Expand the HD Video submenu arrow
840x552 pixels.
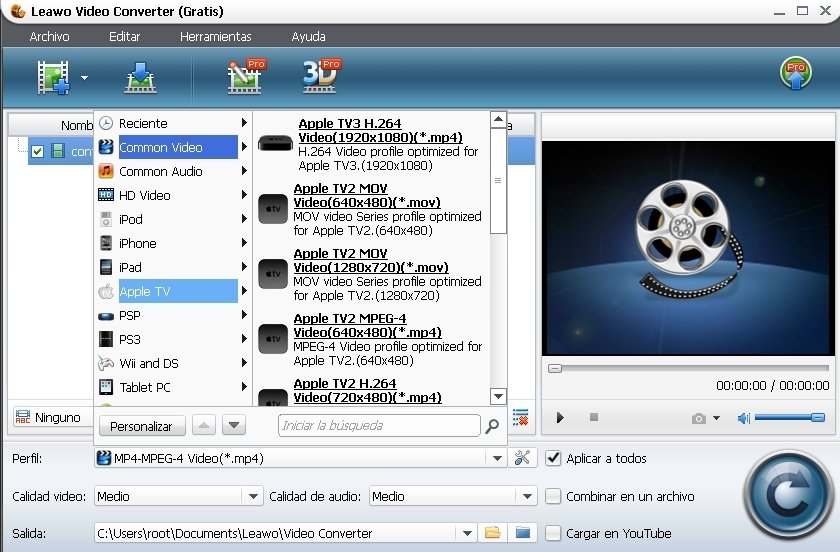[x=244, y=195]
